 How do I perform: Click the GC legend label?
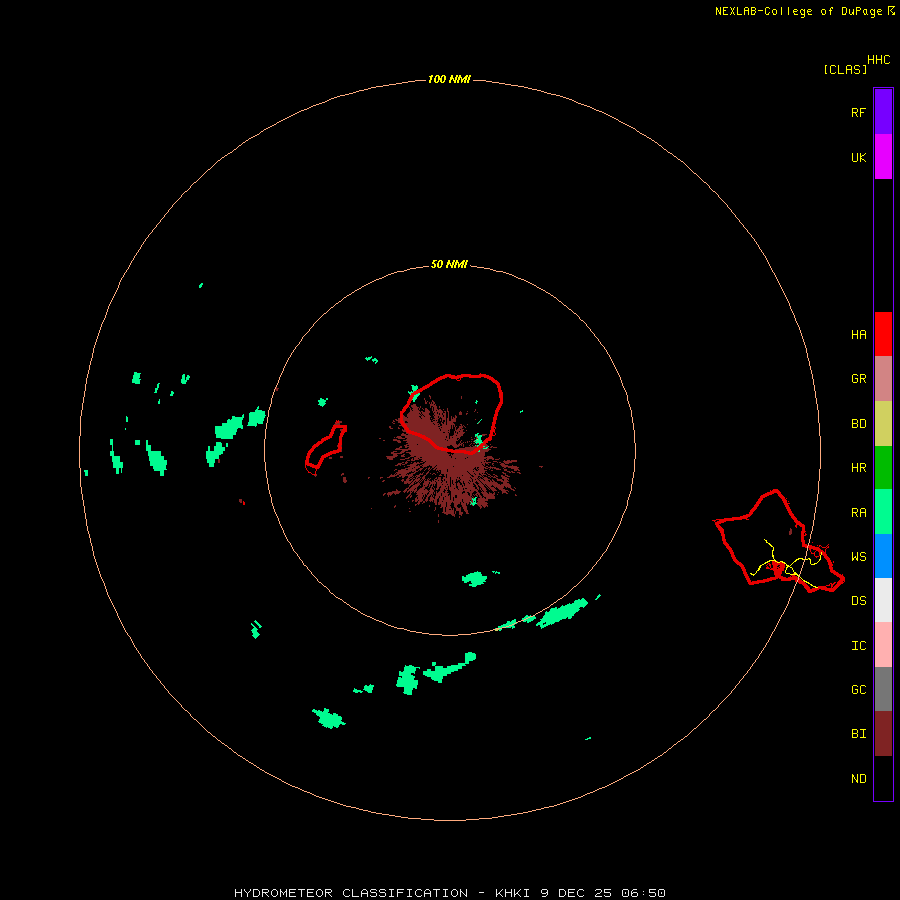point(858,689)
